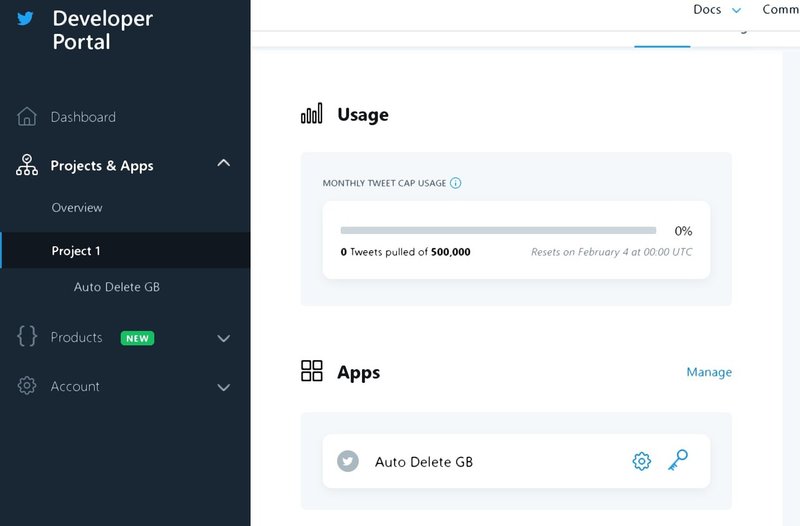Open Auto Delete GB app settings gear
Viewport: 800px width, 526px height.
pyautogui.click(x=642, y=461)
